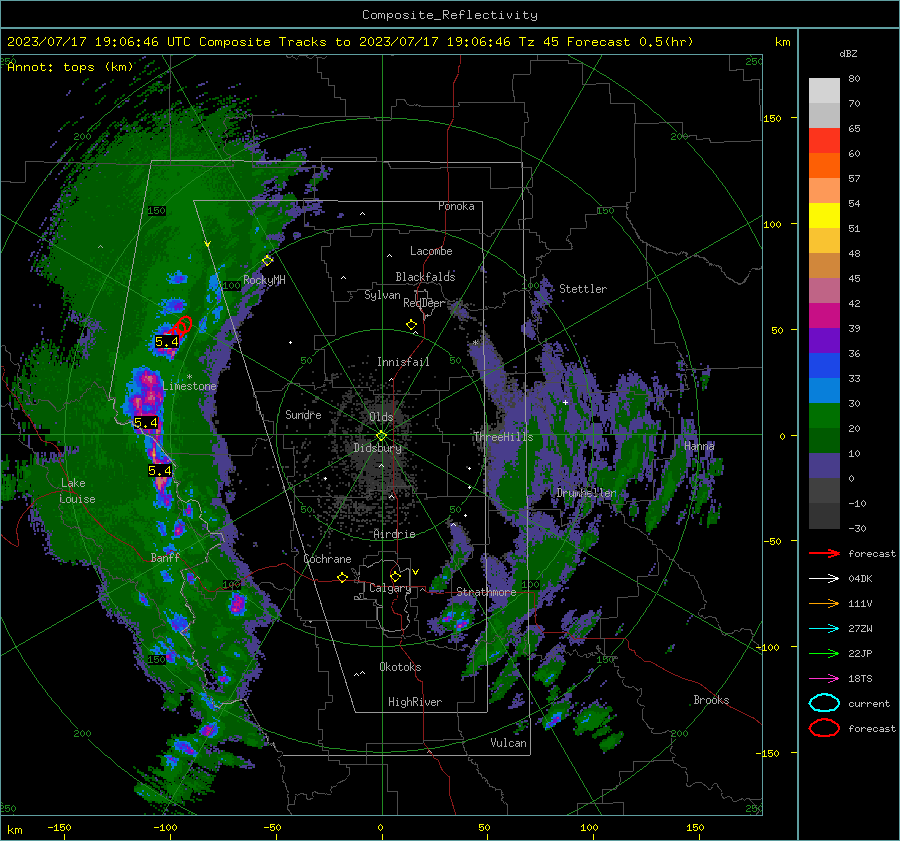Click the Olds city label
Image resolution: width=900 pixels, height=841 pixels.
click(x=381, y=417)
